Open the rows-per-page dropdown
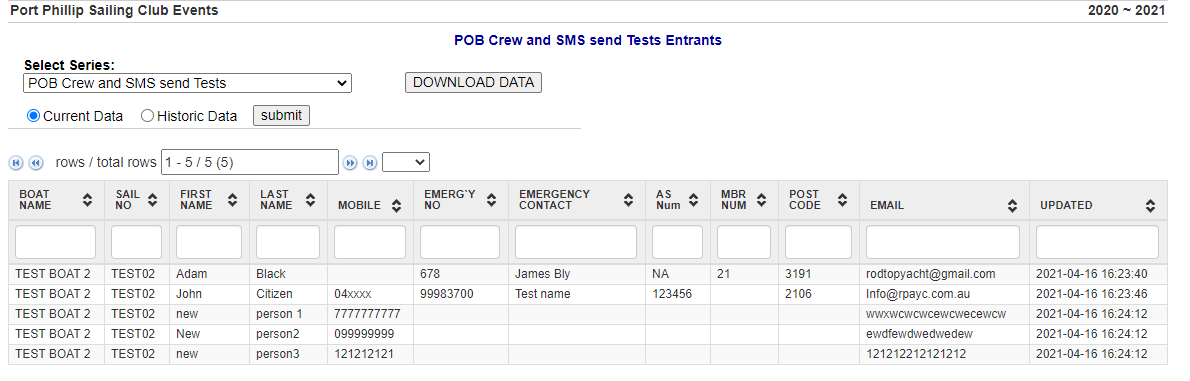Viewport: 1190px width, 381px height. click(x=406, y=162)
